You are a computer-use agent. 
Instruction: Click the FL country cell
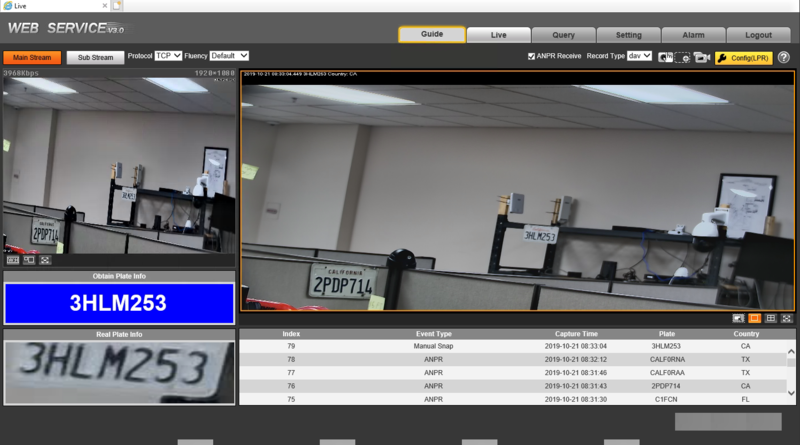point(745,399)
